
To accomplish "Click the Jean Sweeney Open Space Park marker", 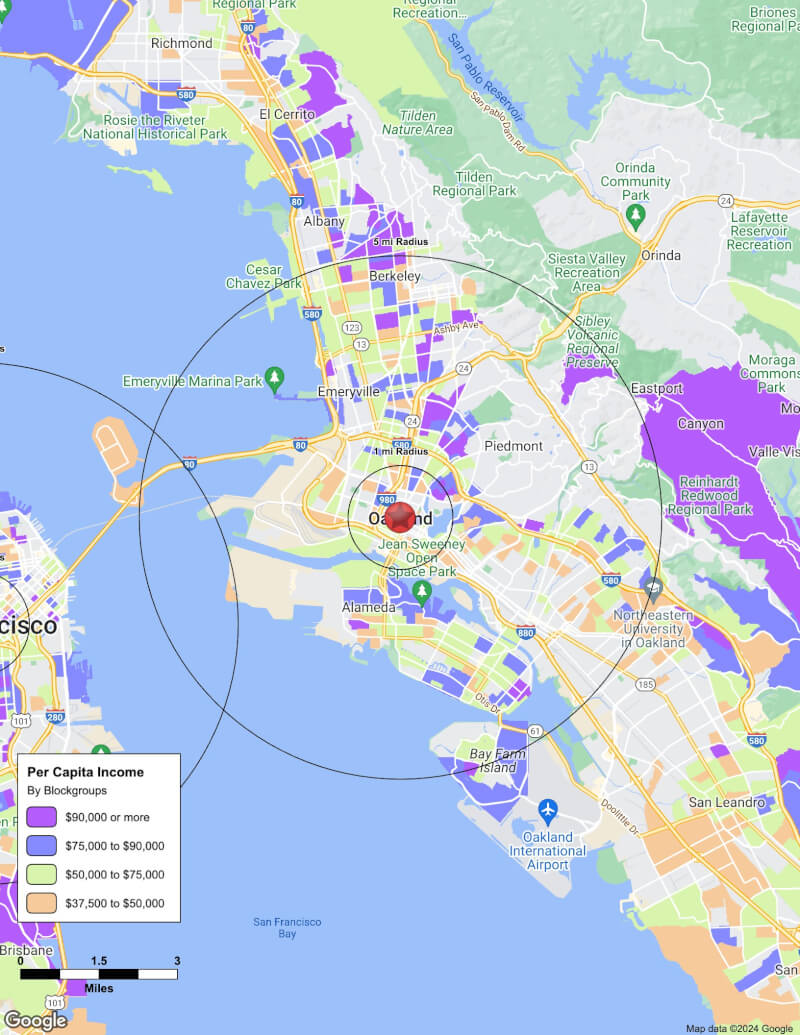I will click(423, 590).
